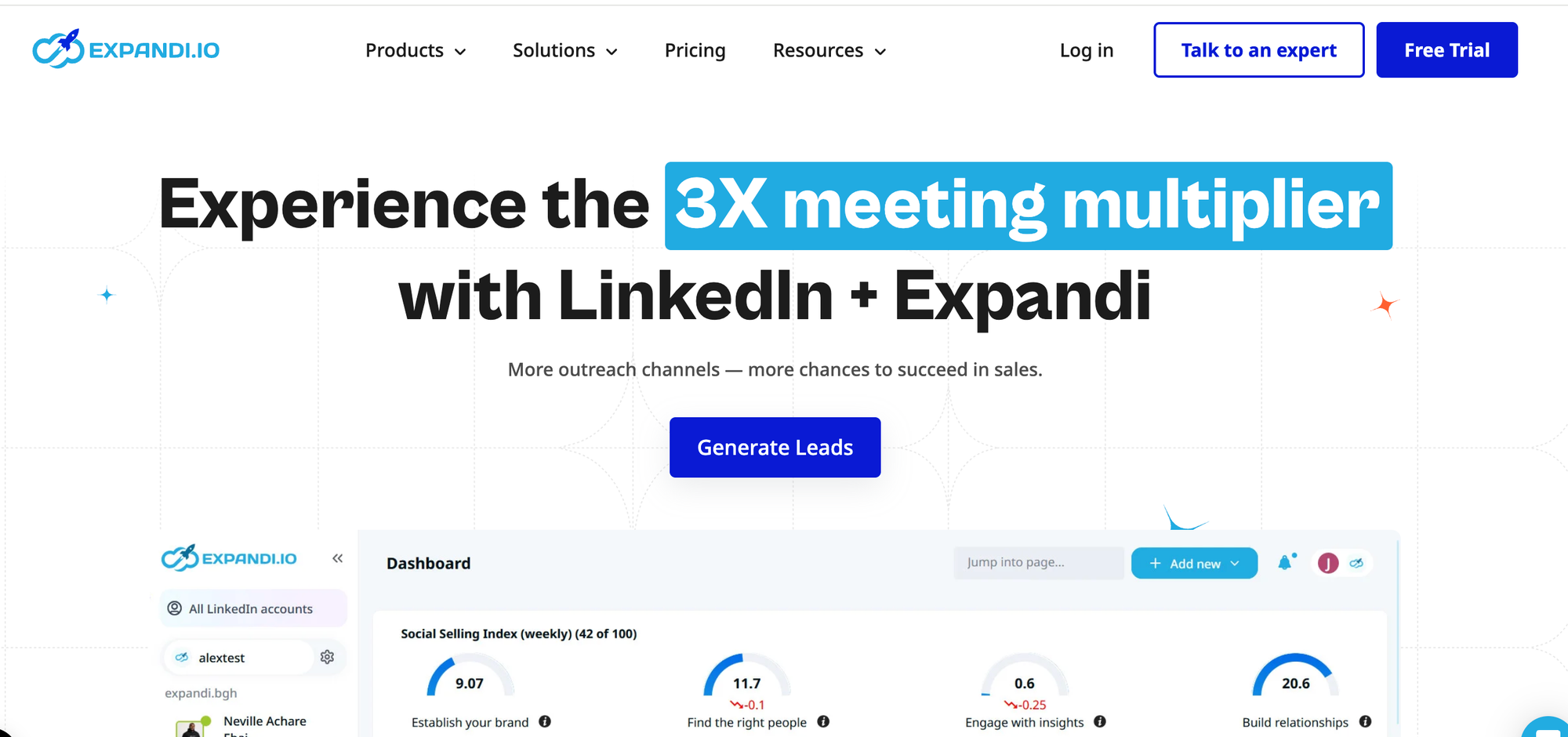Screen dimensions: 1568x737
Task: Open the Resources dropdown menu
Action: click(829, 50)
